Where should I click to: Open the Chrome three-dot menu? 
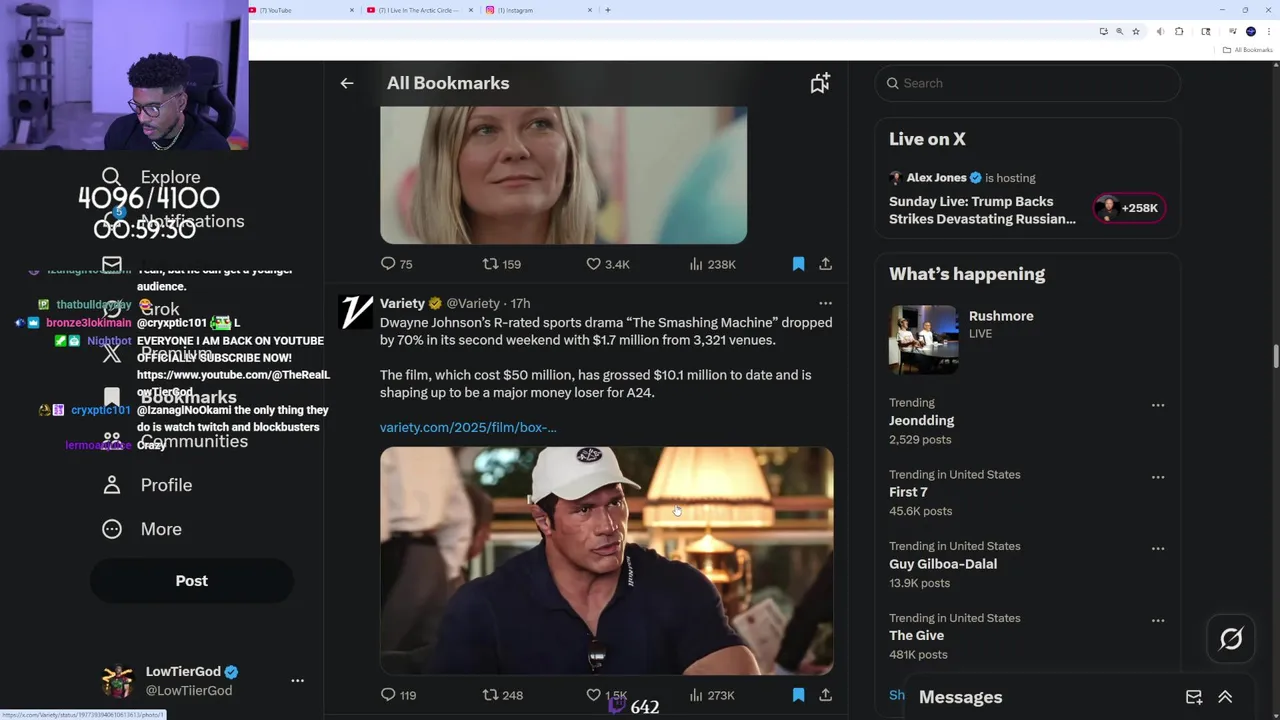(1268, 31)
